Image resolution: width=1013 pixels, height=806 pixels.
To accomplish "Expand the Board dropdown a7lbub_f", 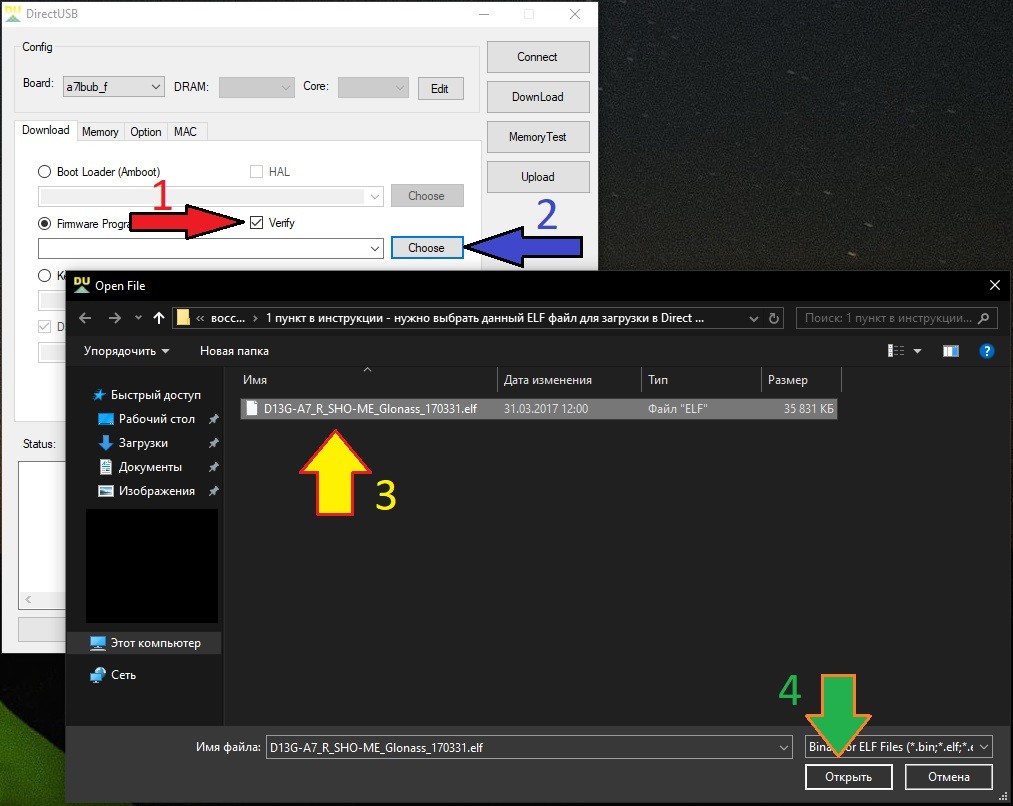I will [x=112, y=87].
